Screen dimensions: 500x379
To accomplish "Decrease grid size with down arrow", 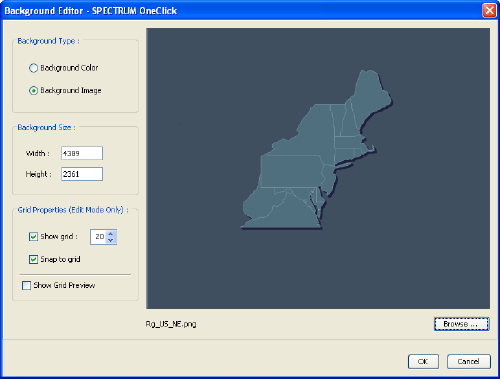I will tap(111, 240).
